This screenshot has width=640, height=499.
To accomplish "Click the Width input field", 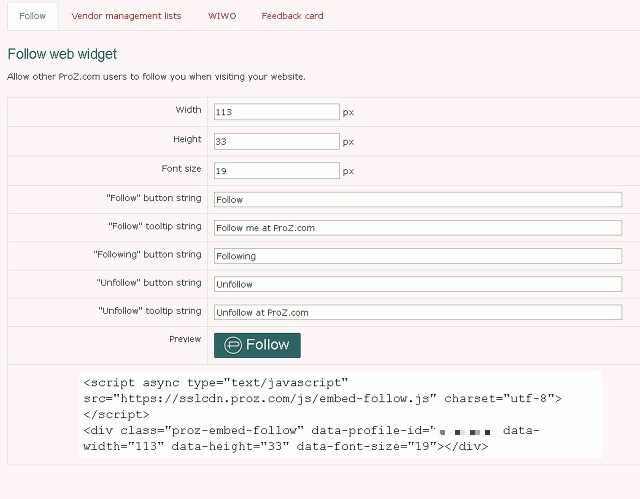I will pos(277,112).
